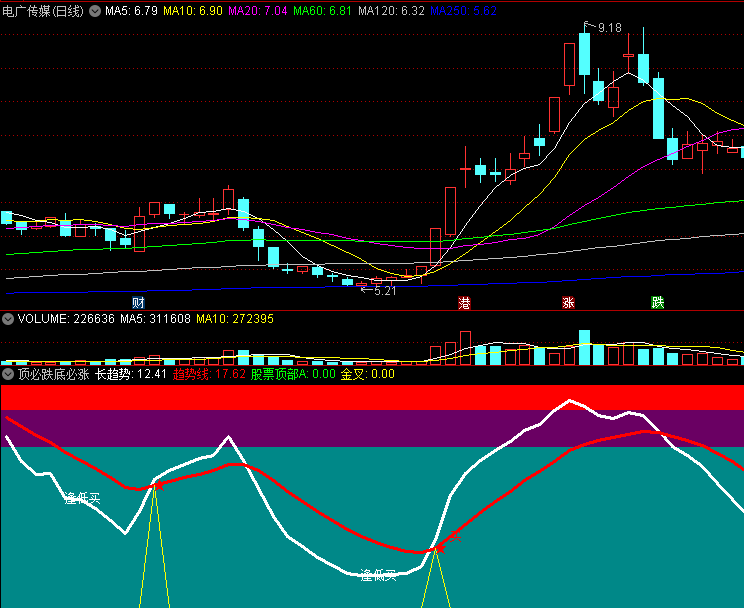
Task: Click the blue MA250: 5.62 label
Action: click(464, 11)
